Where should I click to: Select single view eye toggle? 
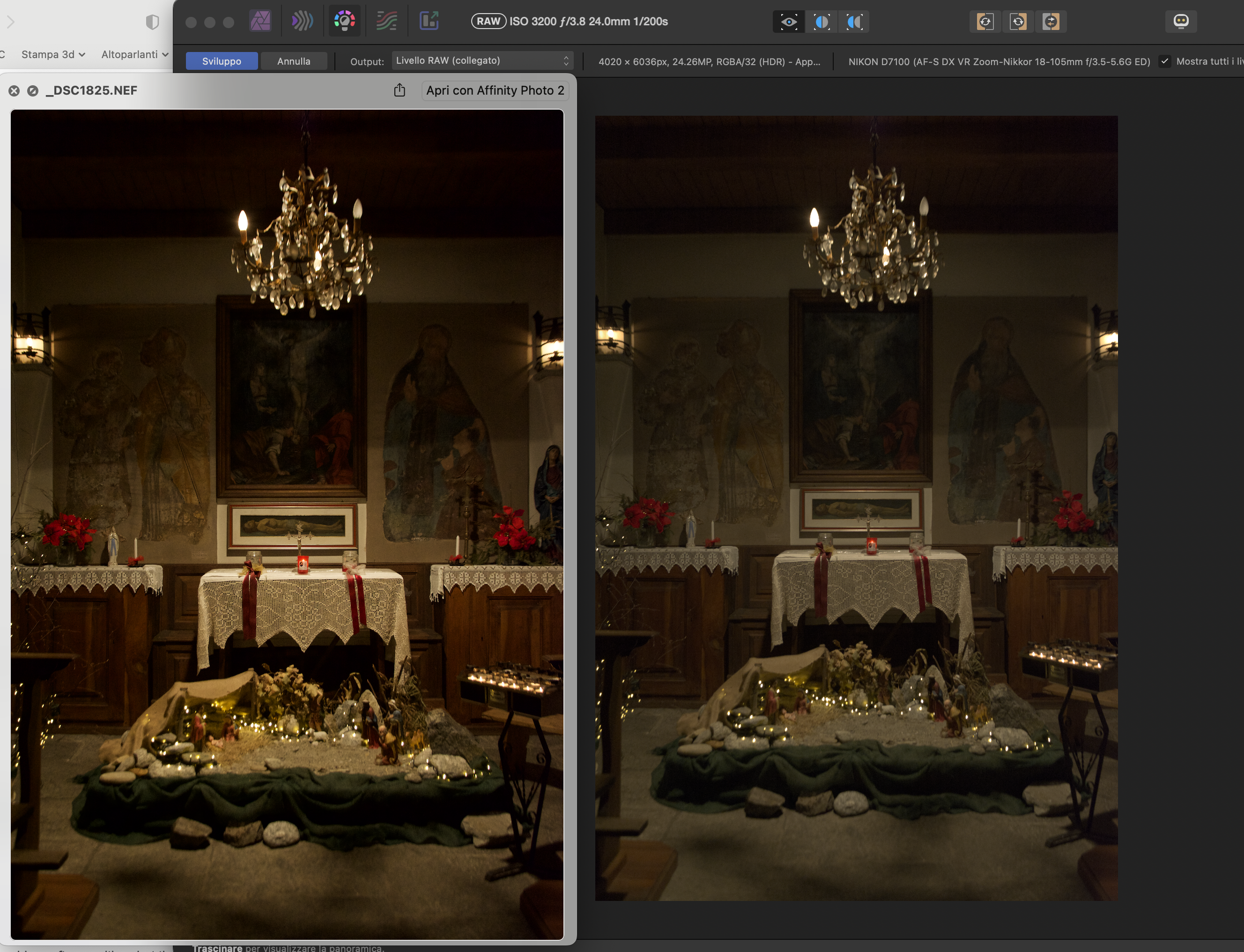[x=789, y=22]
